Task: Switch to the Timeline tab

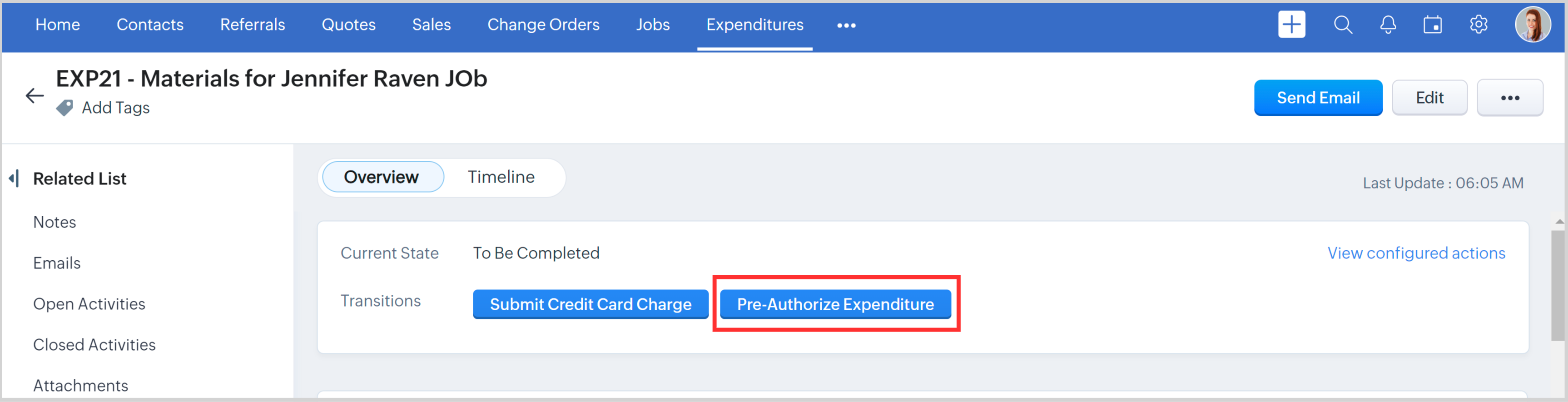Action: pyautogui.click(x=501, y=177)
